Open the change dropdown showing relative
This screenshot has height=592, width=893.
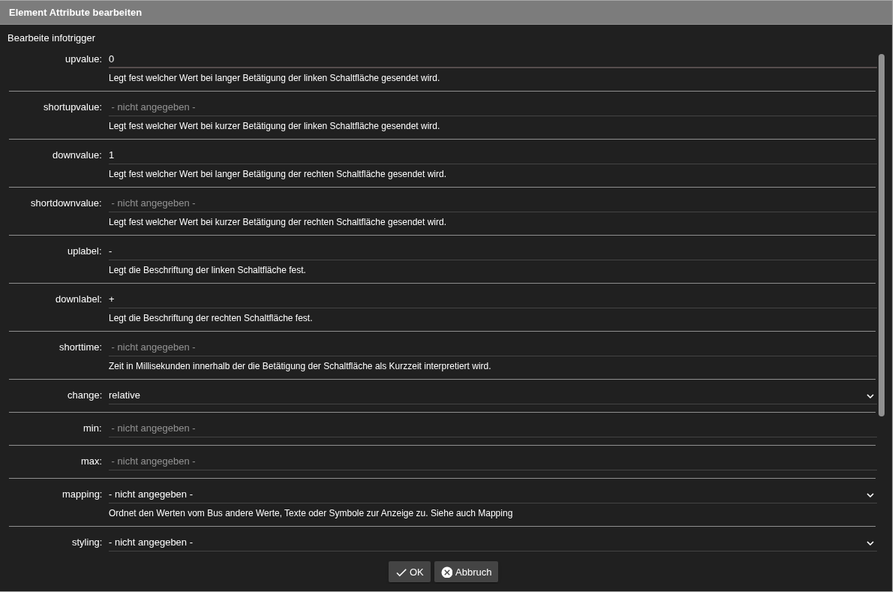point(492,395)
